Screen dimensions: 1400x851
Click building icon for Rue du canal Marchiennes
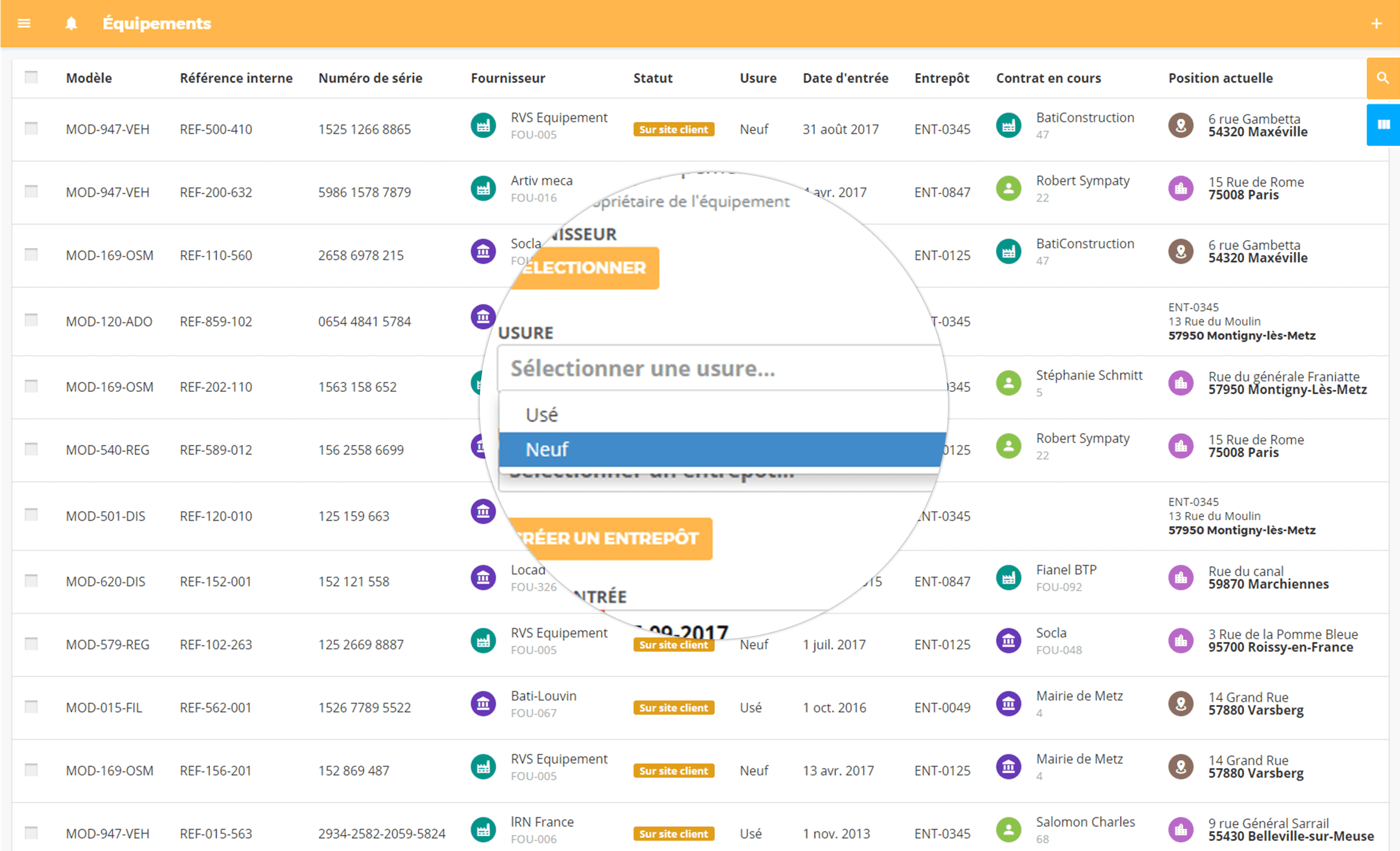[x=1181, y=578]
